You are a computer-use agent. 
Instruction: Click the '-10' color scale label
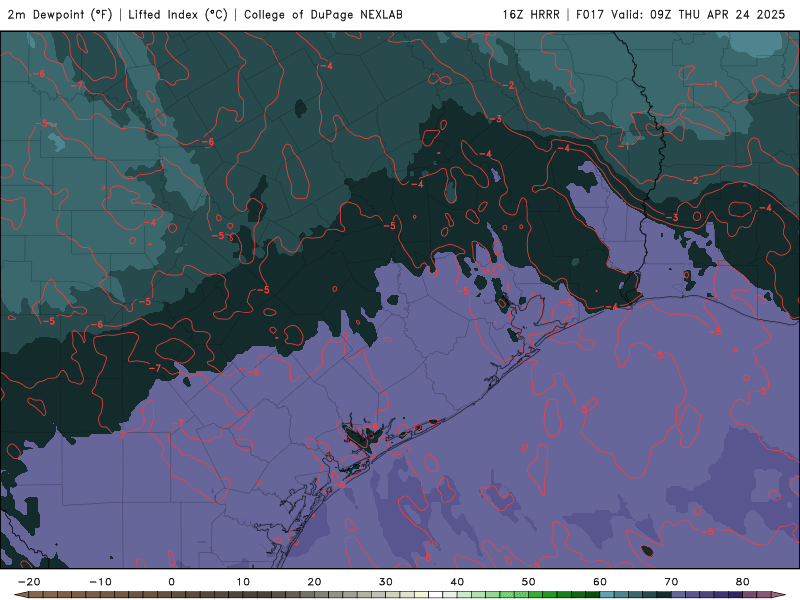pyautogui.click(x=100, y=582)
